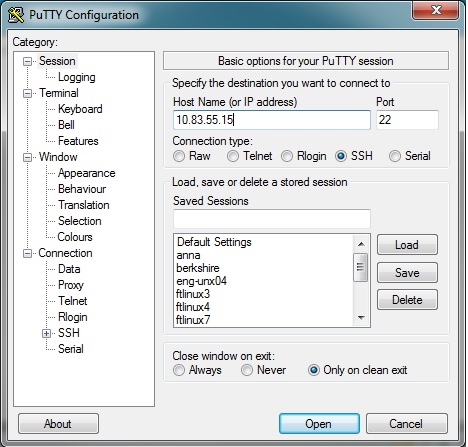Viewport: 468px width, 447px height.
Task: Open the Rlogin category in the tree
Action: pyautogui.click(x=73, y=317)
